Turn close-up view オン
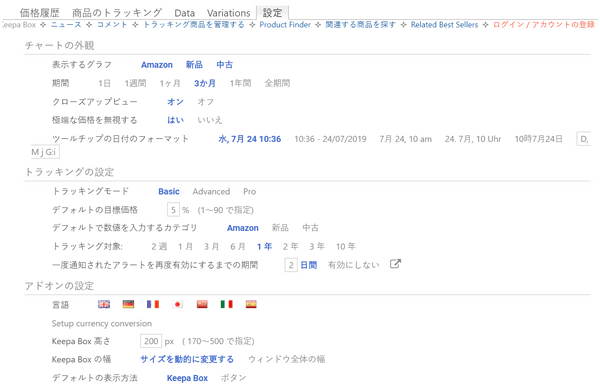This screenshot has height=388, width=600. coord(175,102)
